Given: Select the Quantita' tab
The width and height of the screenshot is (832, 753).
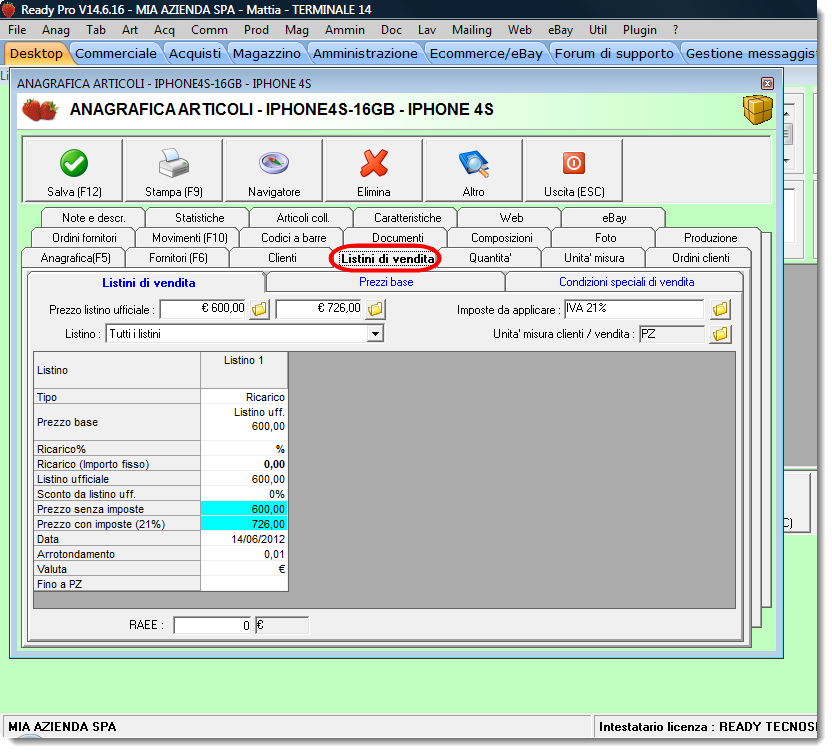Looking at the screenshot, I should point(490,258).
